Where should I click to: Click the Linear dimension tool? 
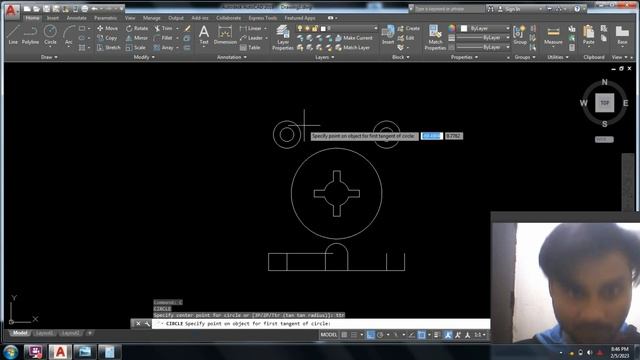pyautogui.click(x=251, y=28)
